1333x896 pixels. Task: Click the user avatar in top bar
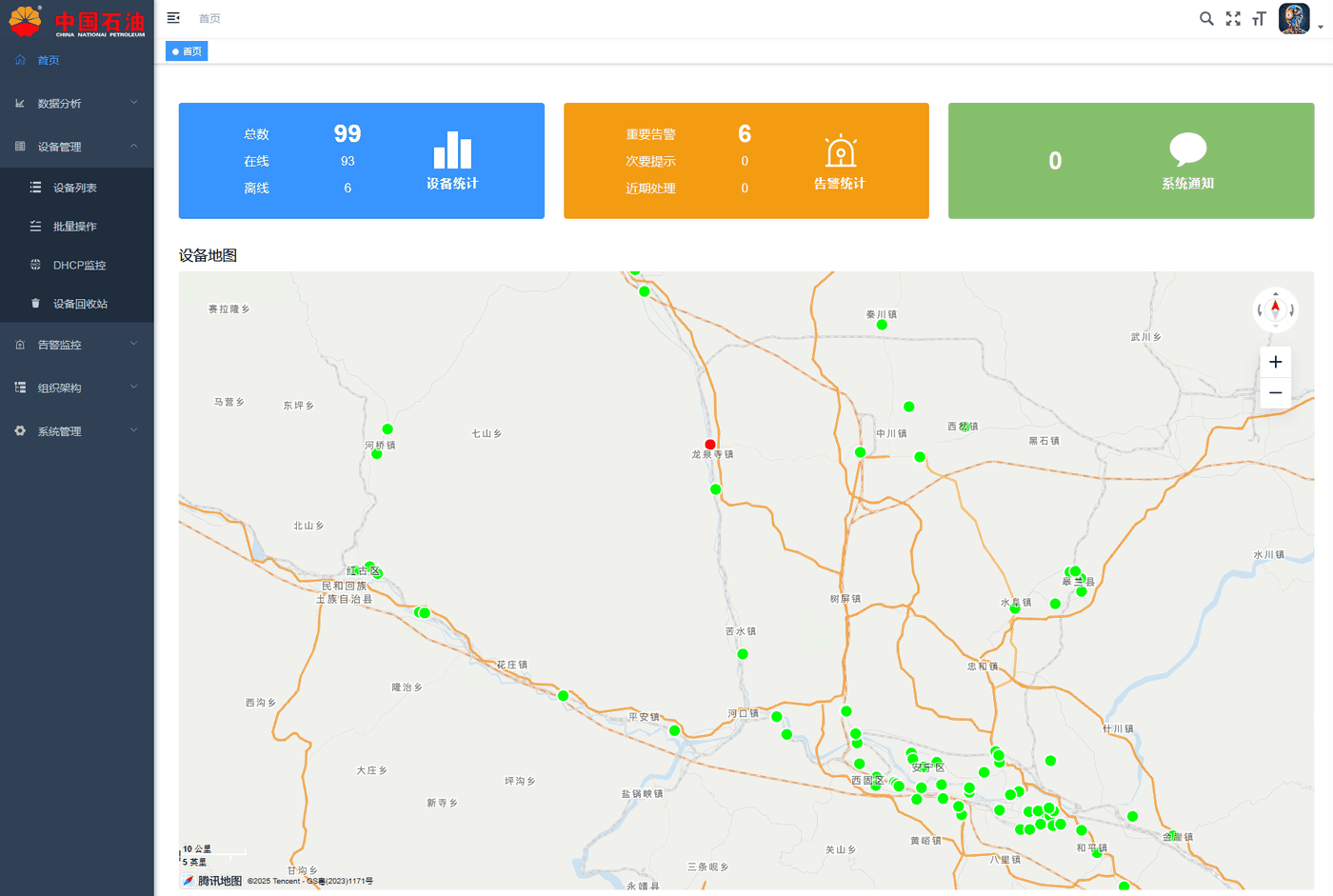click(1294, 18)
